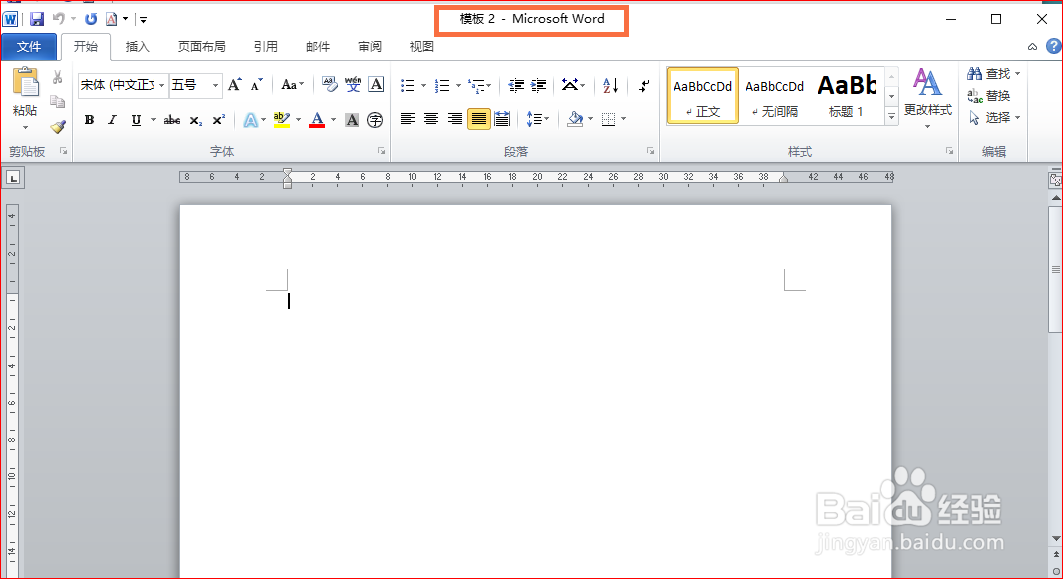The height and width of the screenshot is (579, 1063).
Task: Open the Font dialog launcher in 字体 group
Action: [x=382, y=151]
